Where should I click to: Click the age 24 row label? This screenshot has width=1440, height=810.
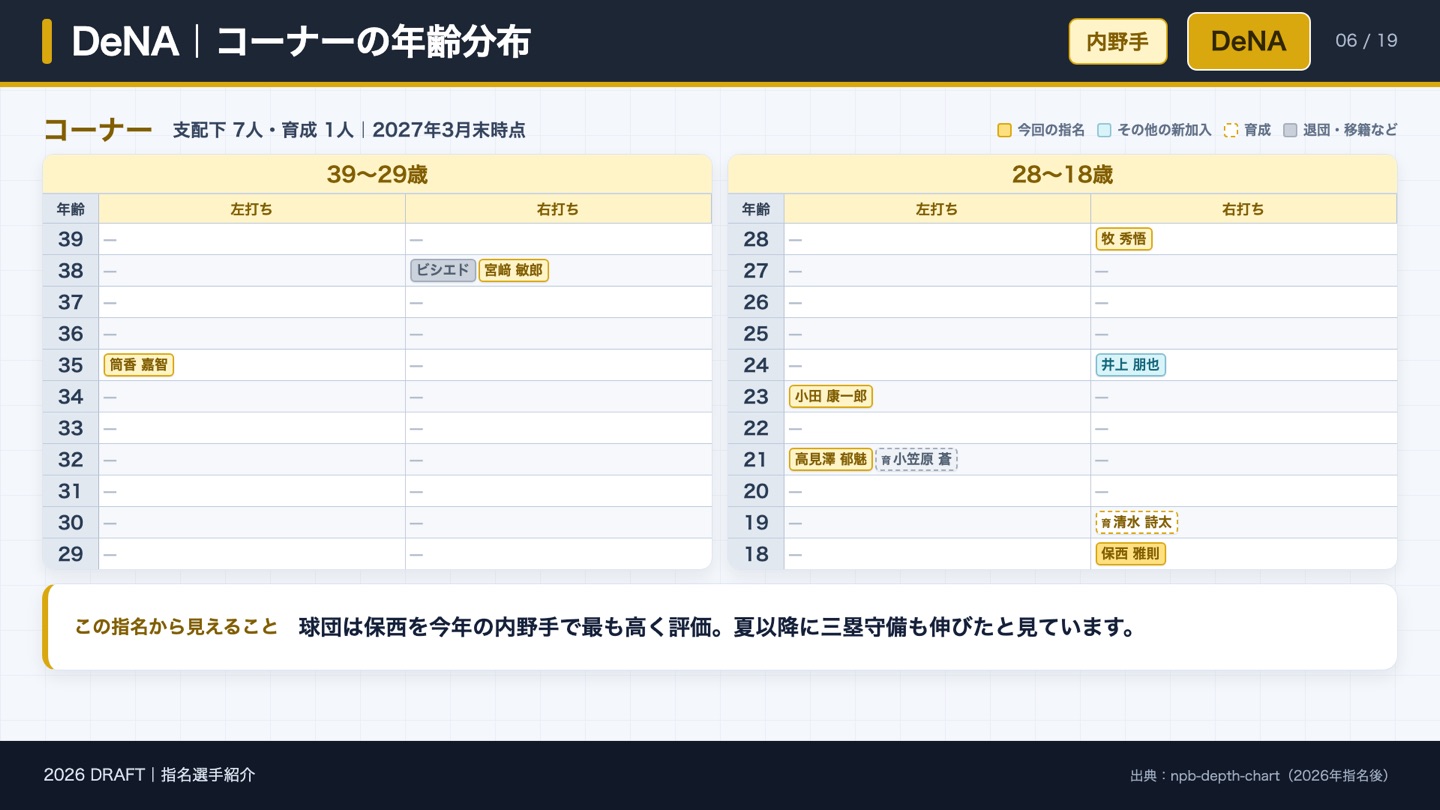point(756,365)
